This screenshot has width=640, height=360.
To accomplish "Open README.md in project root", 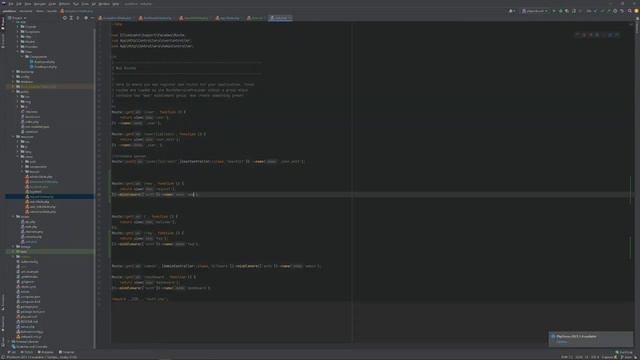I will 28,321.
